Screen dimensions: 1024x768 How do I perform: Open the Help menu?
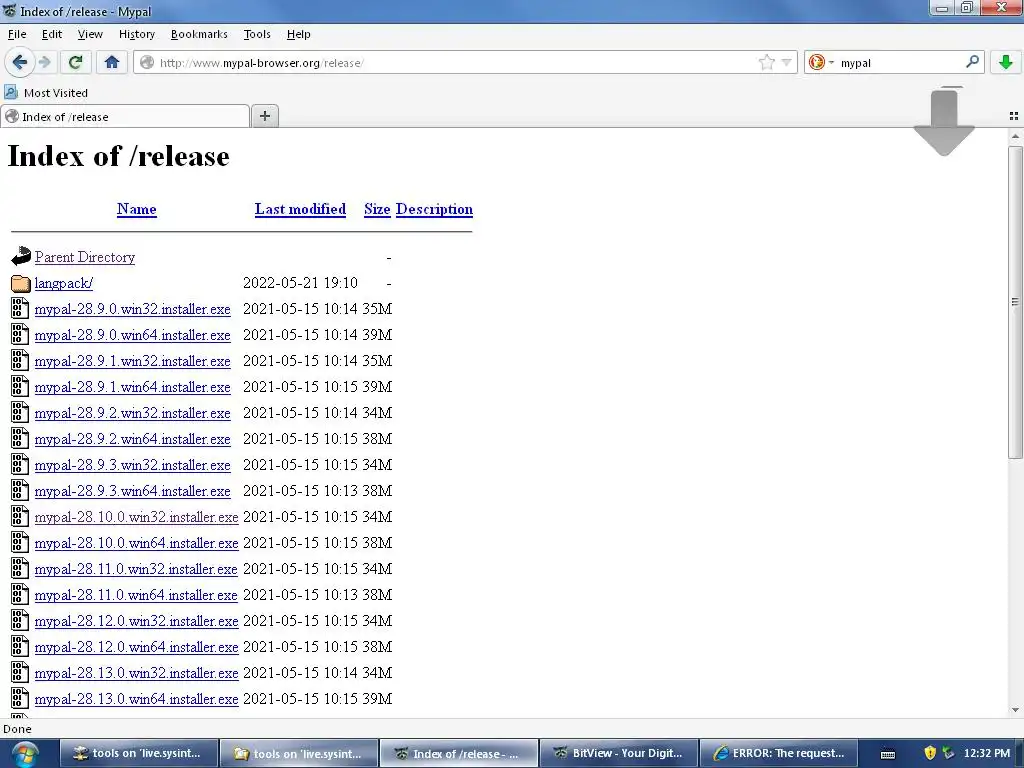coord(298,34)
